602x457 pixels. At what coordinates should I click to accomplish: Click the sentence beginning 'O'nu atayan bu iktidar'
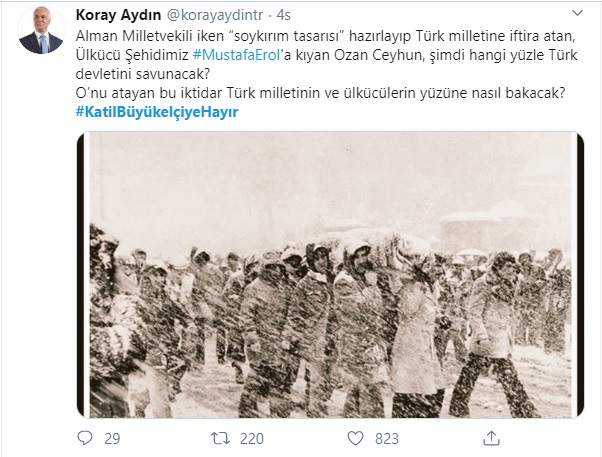pos(320,93)
